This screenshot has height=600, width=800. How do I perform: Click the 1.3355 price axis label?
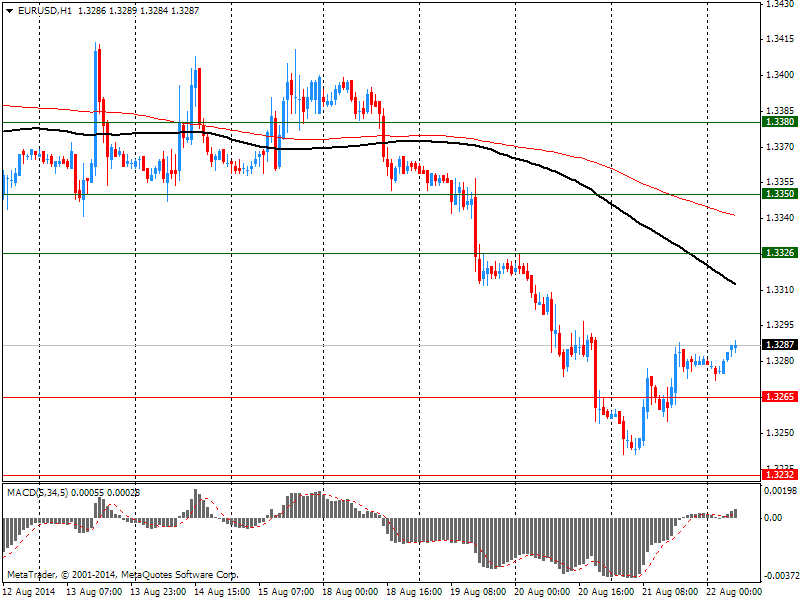[x=780, y=182]
